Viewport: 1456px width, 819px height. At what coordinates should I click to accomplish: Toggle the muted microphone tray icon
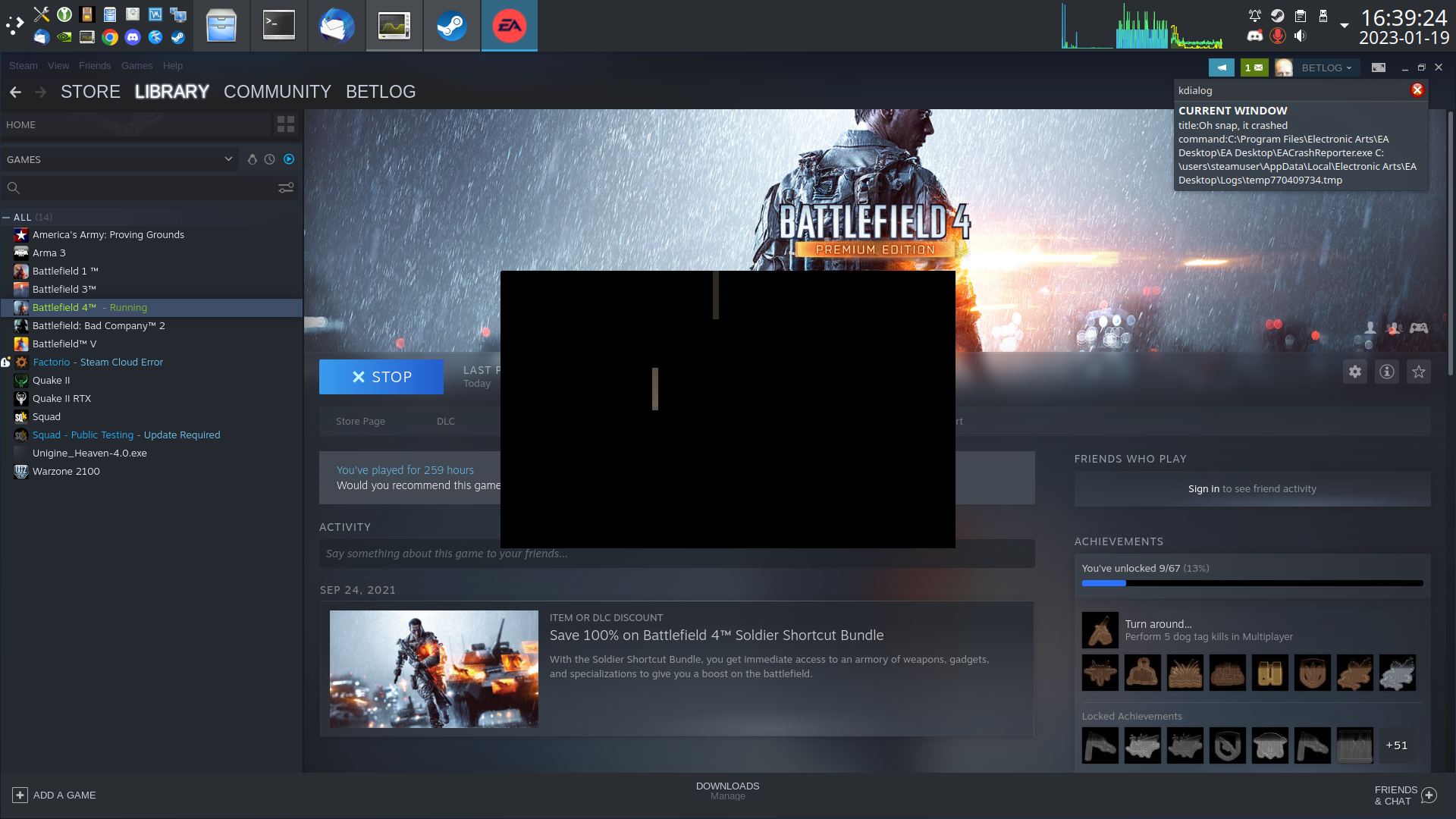pos(1278,36)
